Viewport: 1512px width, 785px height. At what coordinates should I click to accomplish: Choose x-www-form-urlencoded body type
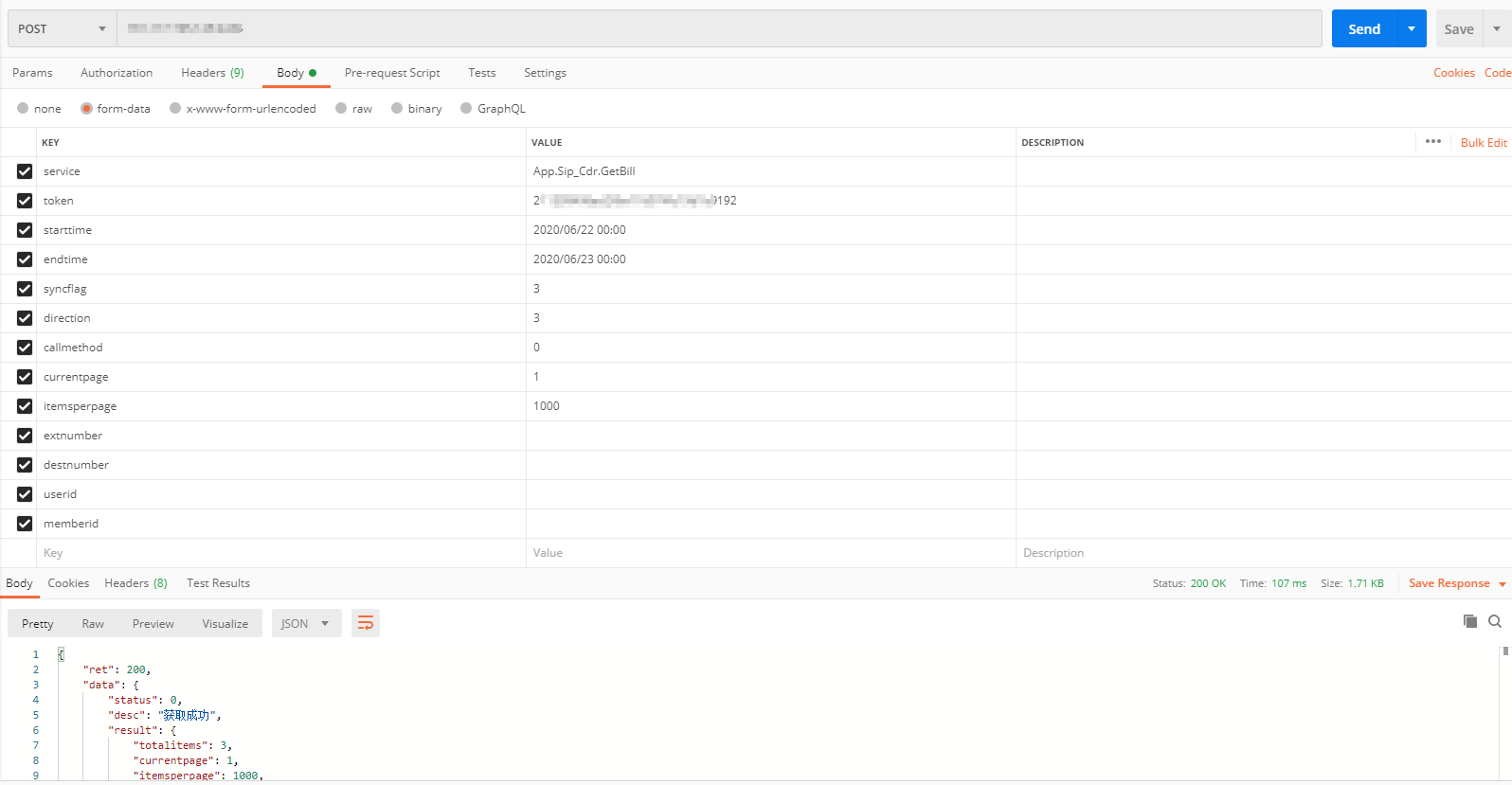click(175, 109)
